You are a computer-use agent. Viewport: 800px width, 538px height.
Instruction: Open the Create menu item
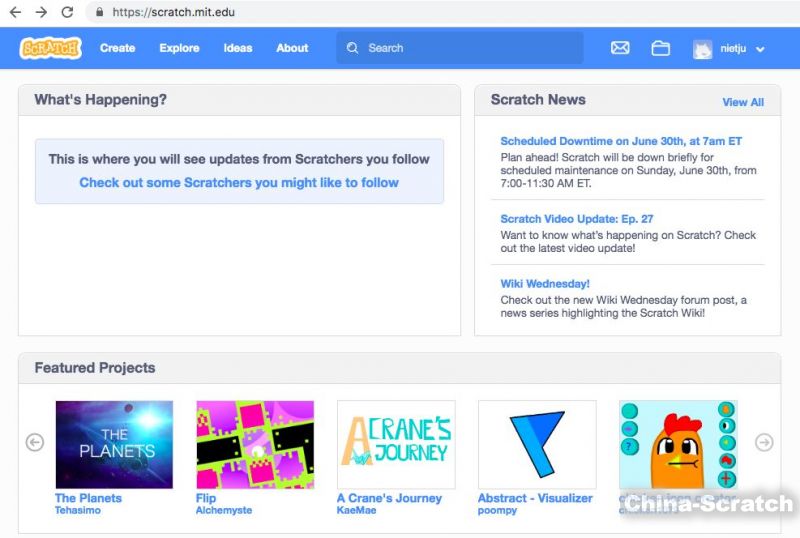(117, 48)
